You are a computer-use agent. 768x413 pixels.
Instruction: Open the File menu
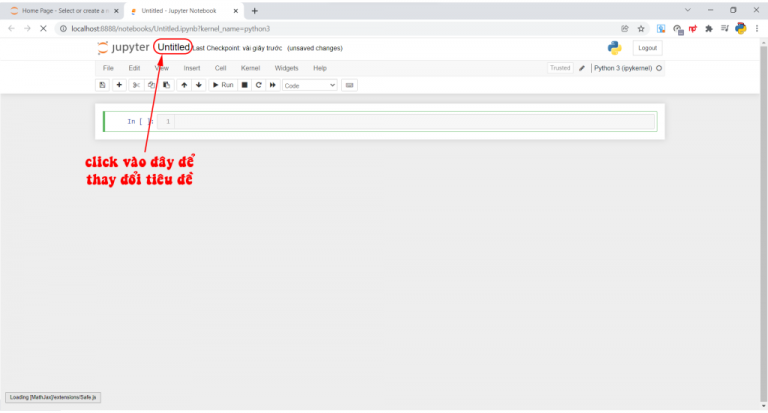108,68
